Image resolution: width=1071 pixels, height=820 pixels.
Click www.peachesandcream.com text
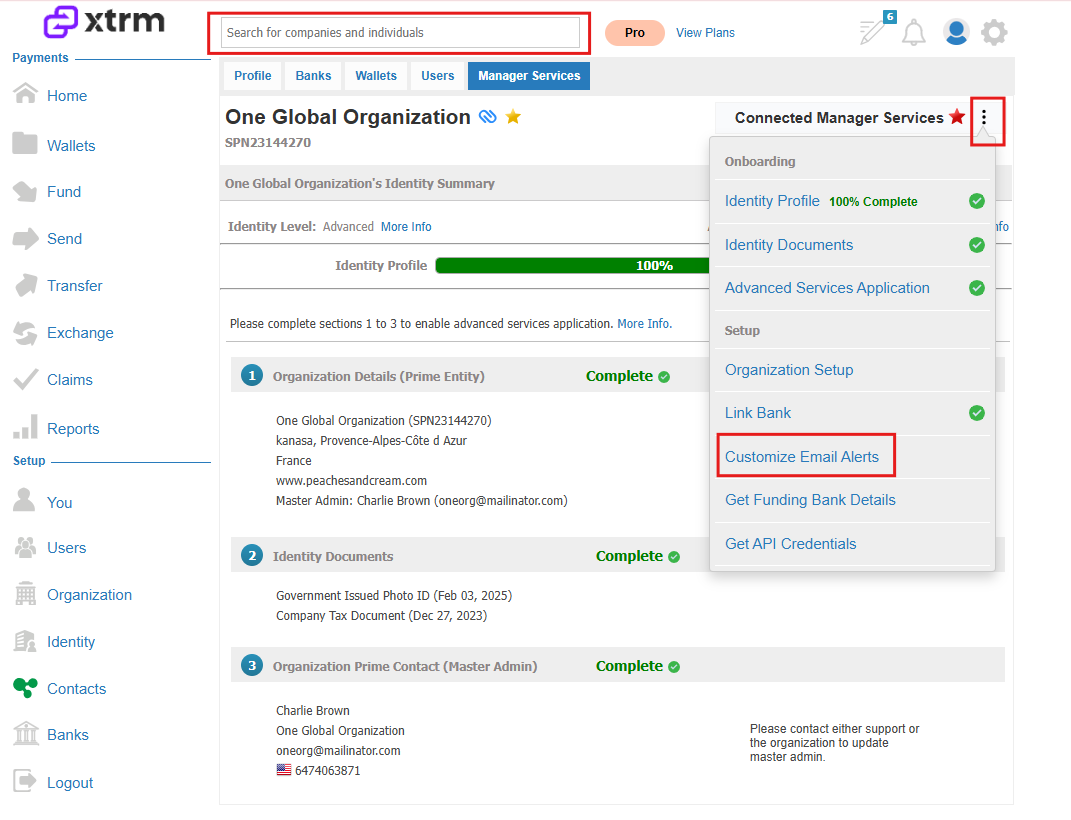point(351,481)
